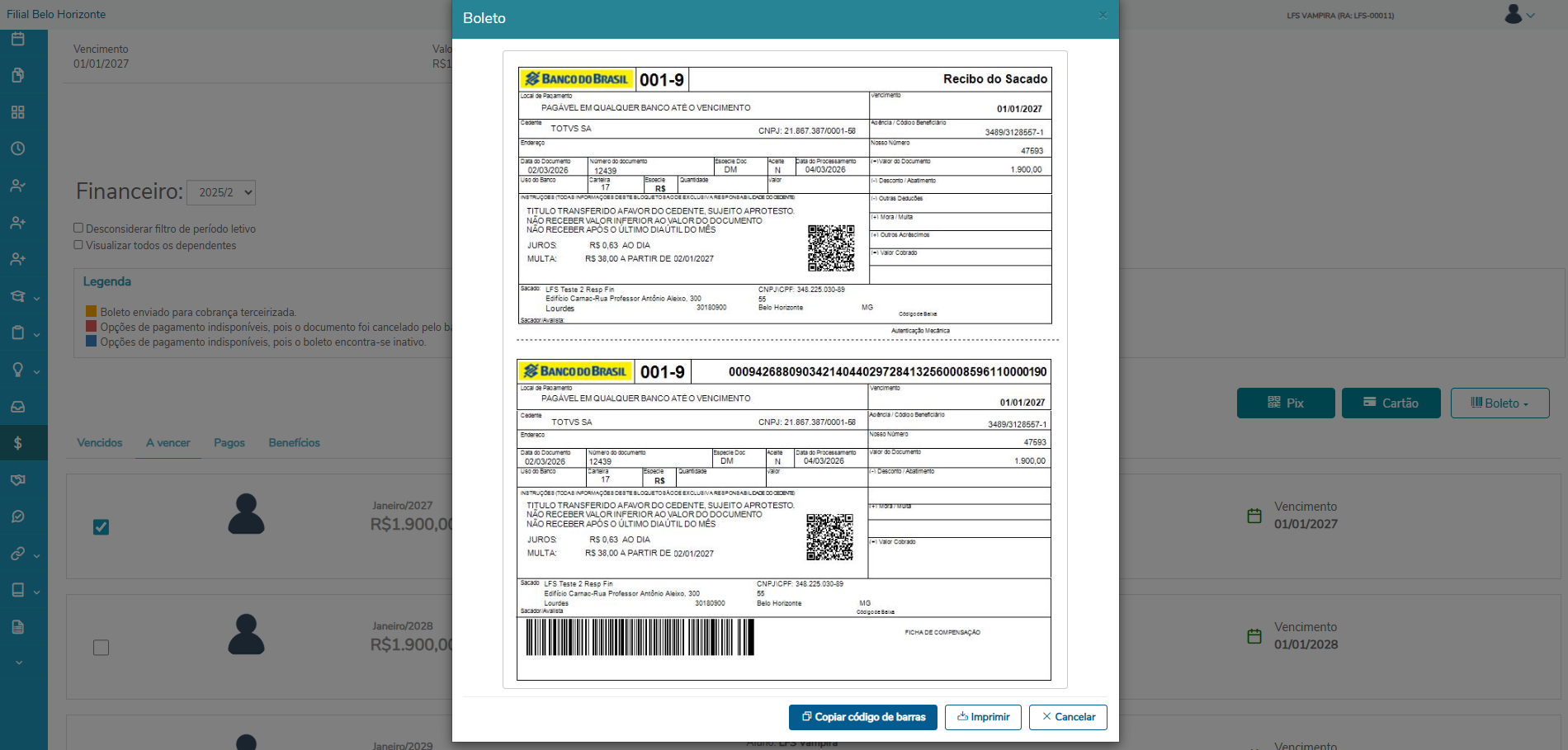Click Copiar código de barras button
This screenshot has height=750, width=1568.
pyautogui.click(x=863, y=717)
